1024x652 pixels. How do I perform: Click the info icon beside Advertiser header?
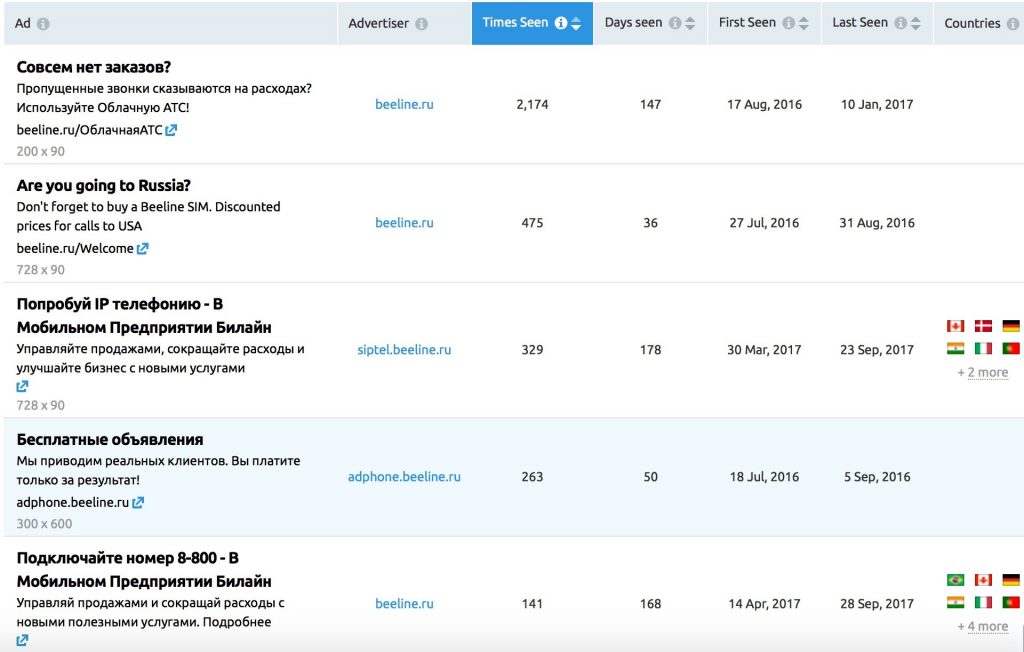422,24
